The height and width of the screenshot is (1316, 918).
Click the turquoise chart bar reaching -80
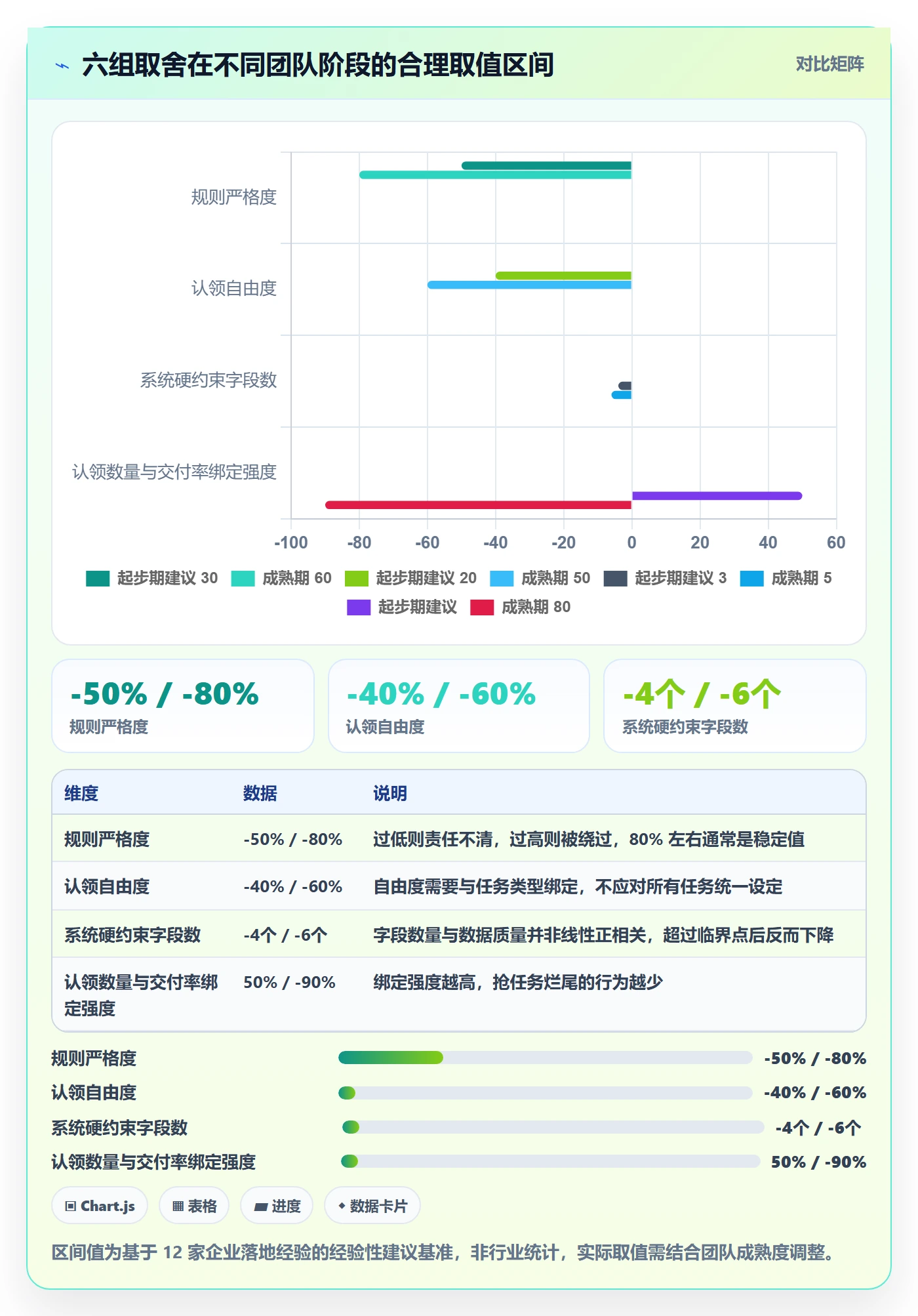495,175
